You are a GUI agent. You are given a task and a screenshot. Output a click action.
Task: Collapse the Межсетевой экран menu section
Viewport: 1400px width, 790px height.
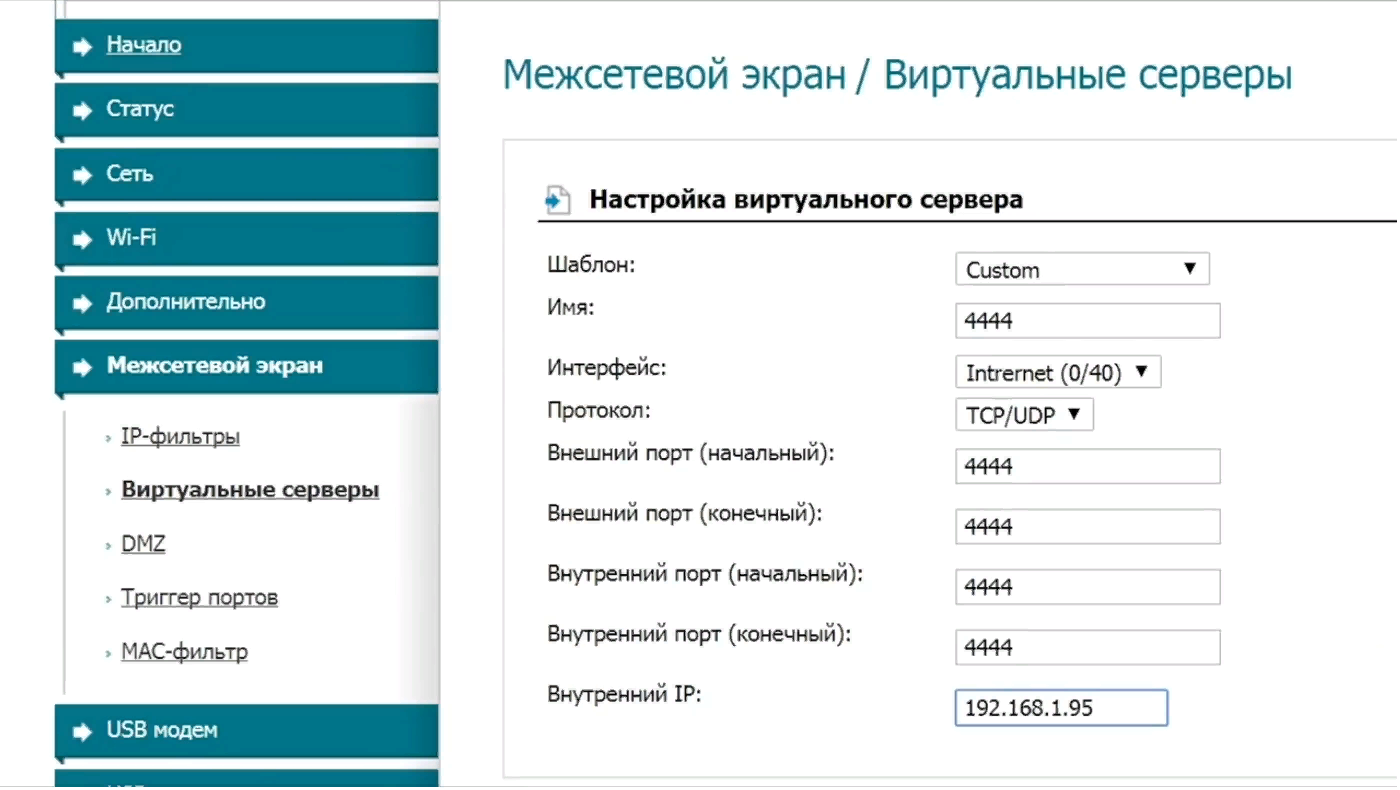point(246,366)
